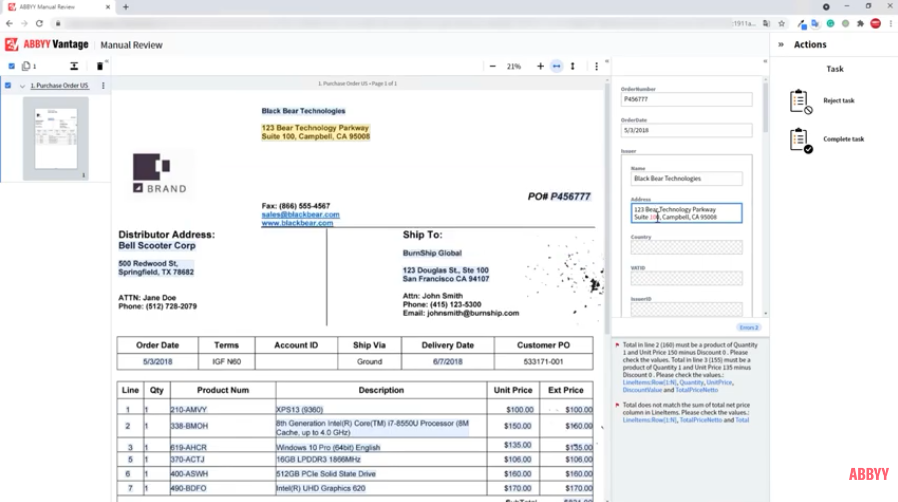Fit document to width
This screenshot has width=898, height=502.
[557, 66]
